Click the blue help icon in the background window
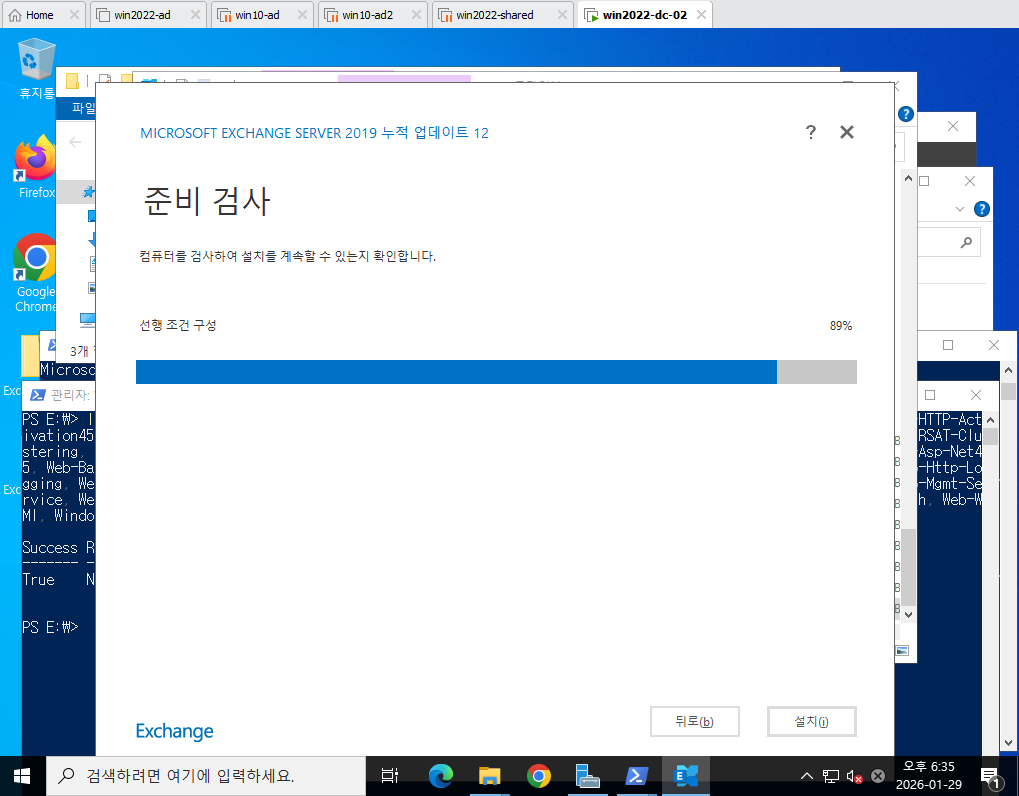Viewport: 1019px width, 796px height. click(981, 209)
